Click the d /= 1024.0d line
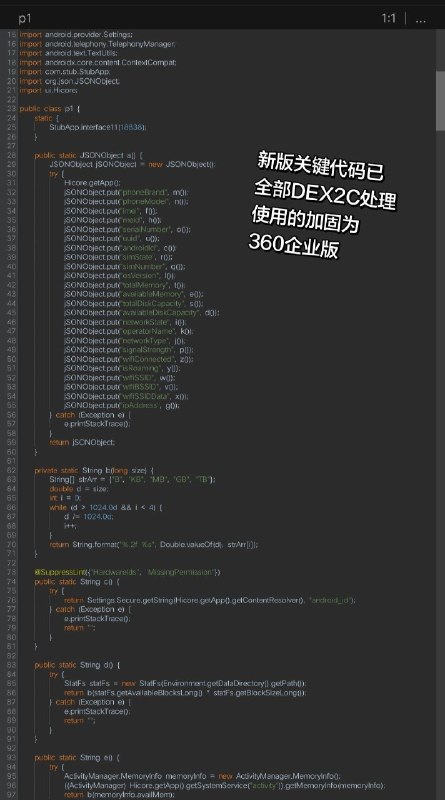Image resolution: width=445 pixels, height=800 pixels. coord(89,517)
